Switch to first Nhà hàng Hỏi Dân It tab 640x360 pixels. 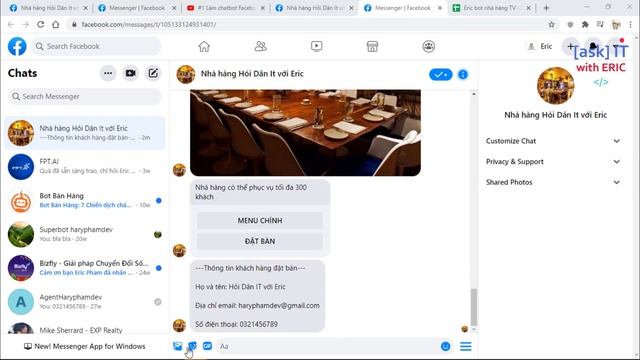point(48,8)
